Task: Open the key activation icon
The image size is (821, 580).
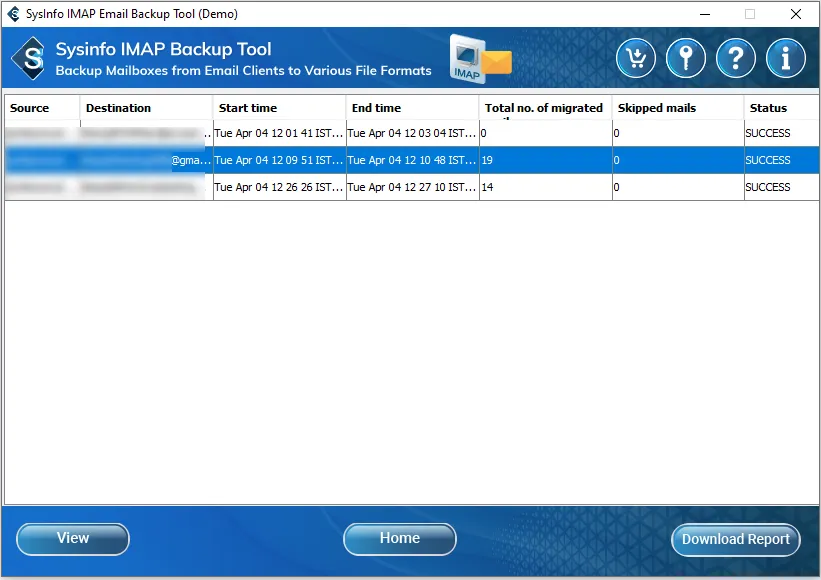Action: point(686,59)
